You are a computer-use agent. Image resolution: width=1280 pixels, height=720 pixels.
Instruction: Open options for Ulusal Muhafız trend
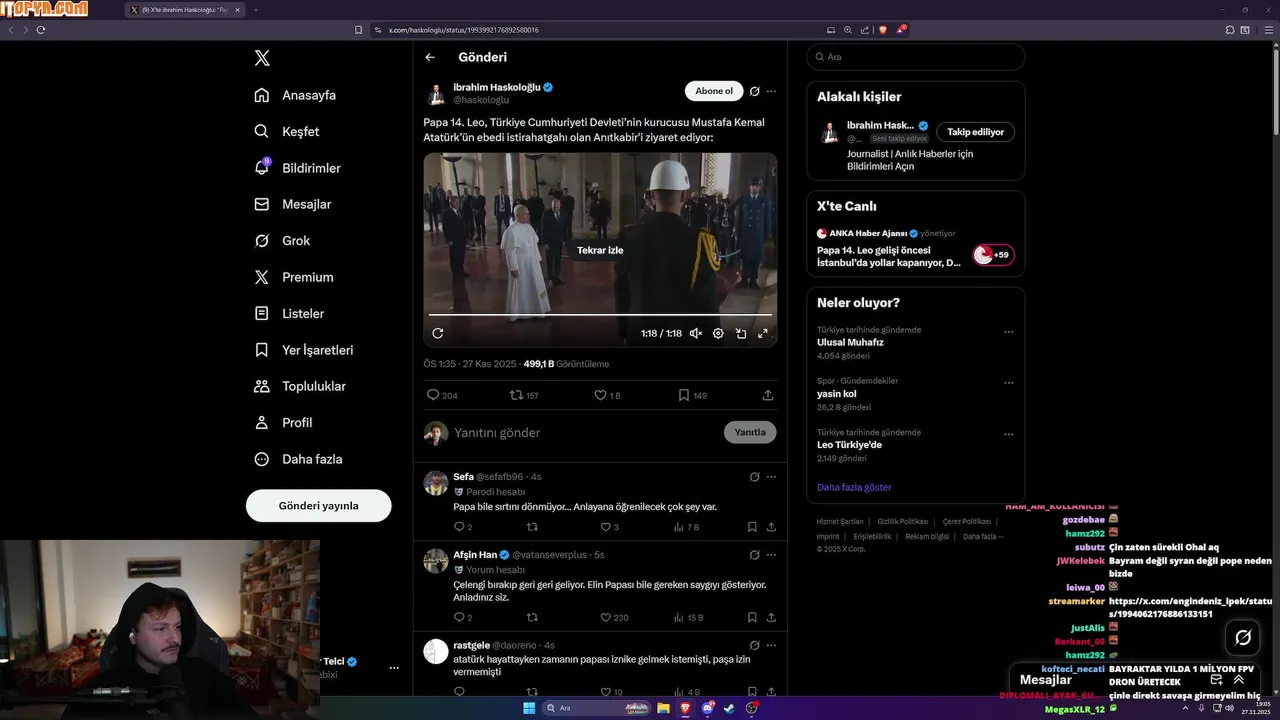[x=1008, y=332]
